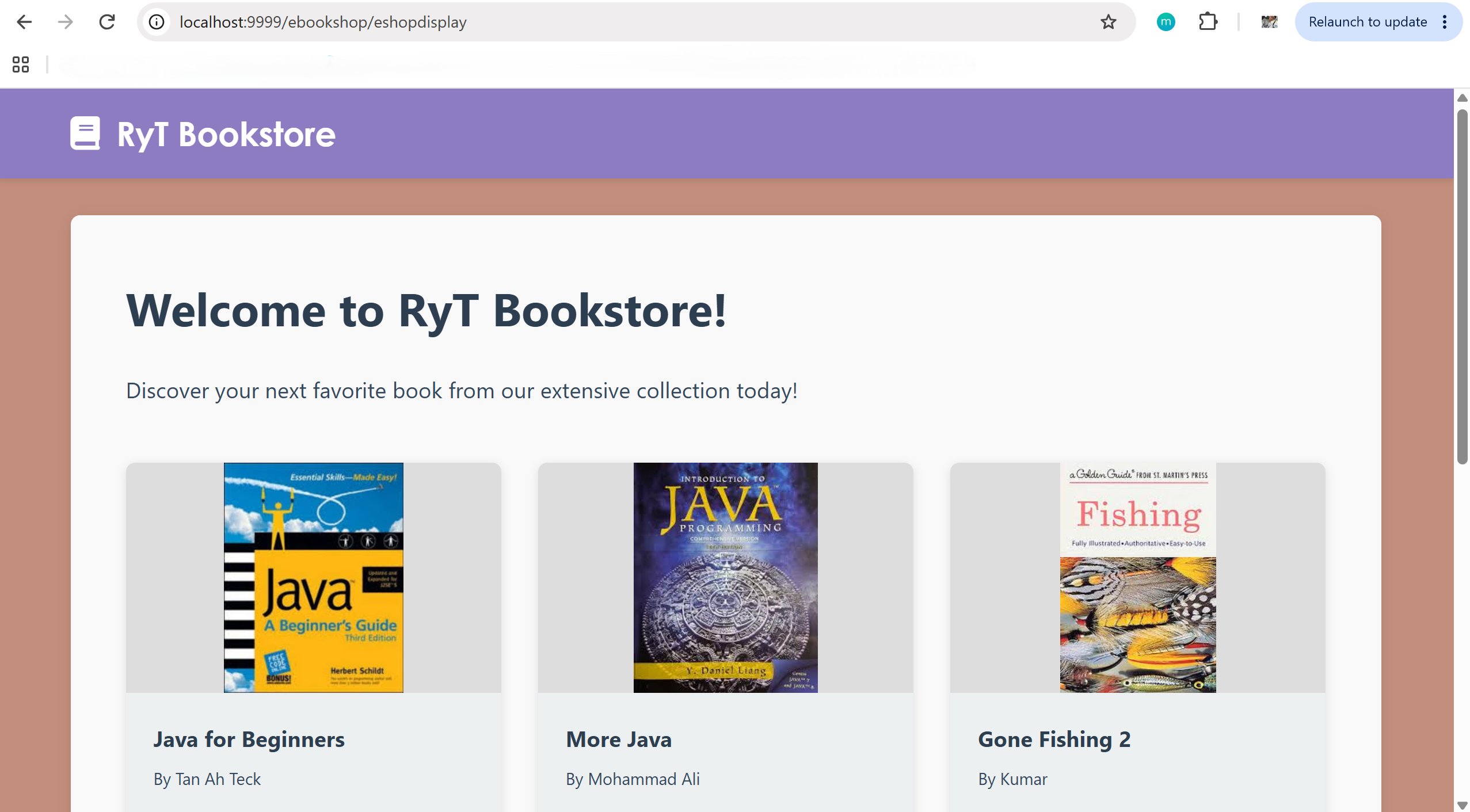This screenshot has width=1470, height=812.
Task: Select the 'Gone Fishing 2' title
Action: click(1054, 739)
